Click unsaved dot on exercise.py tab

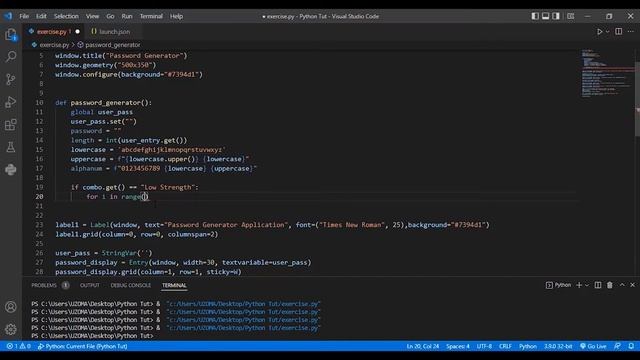coord(77,31)
